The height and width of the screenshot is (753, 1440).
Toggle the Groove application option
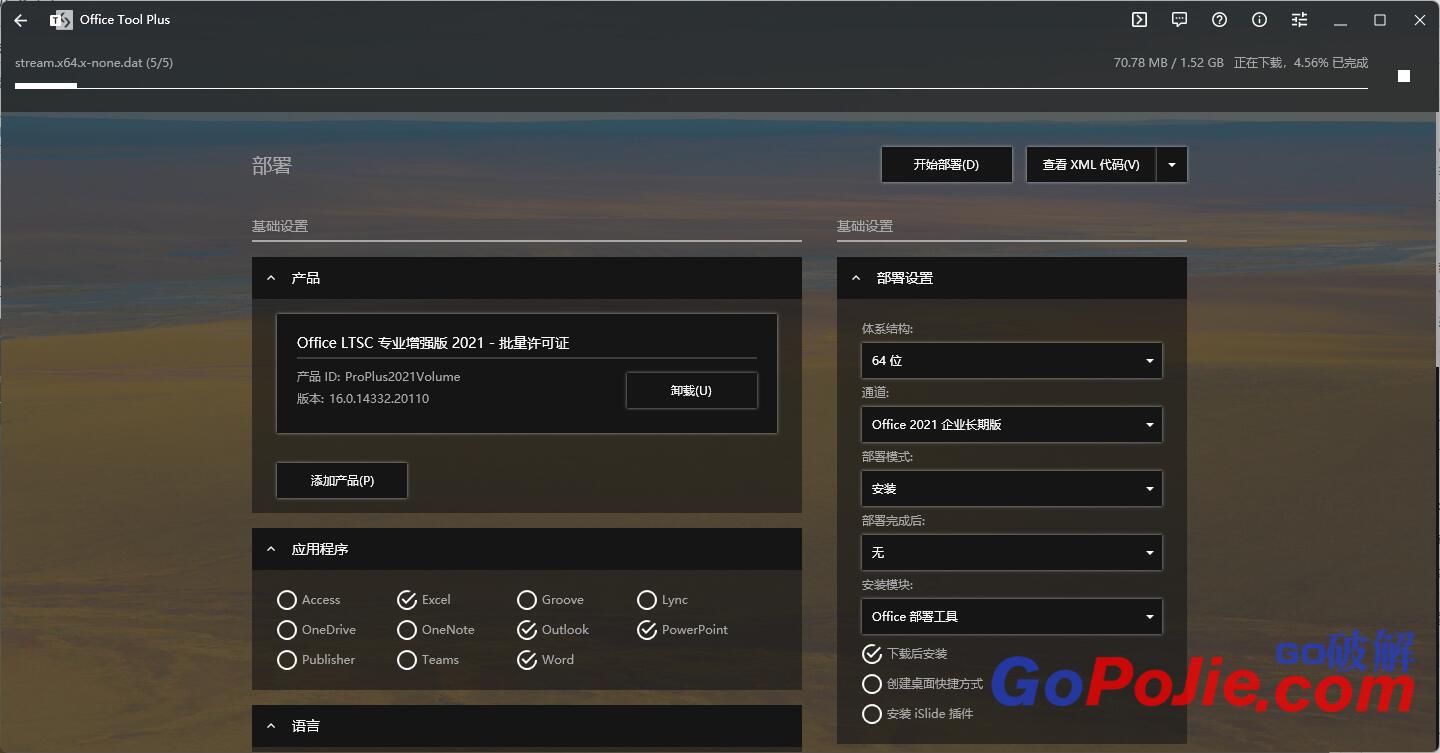point(550,600)
